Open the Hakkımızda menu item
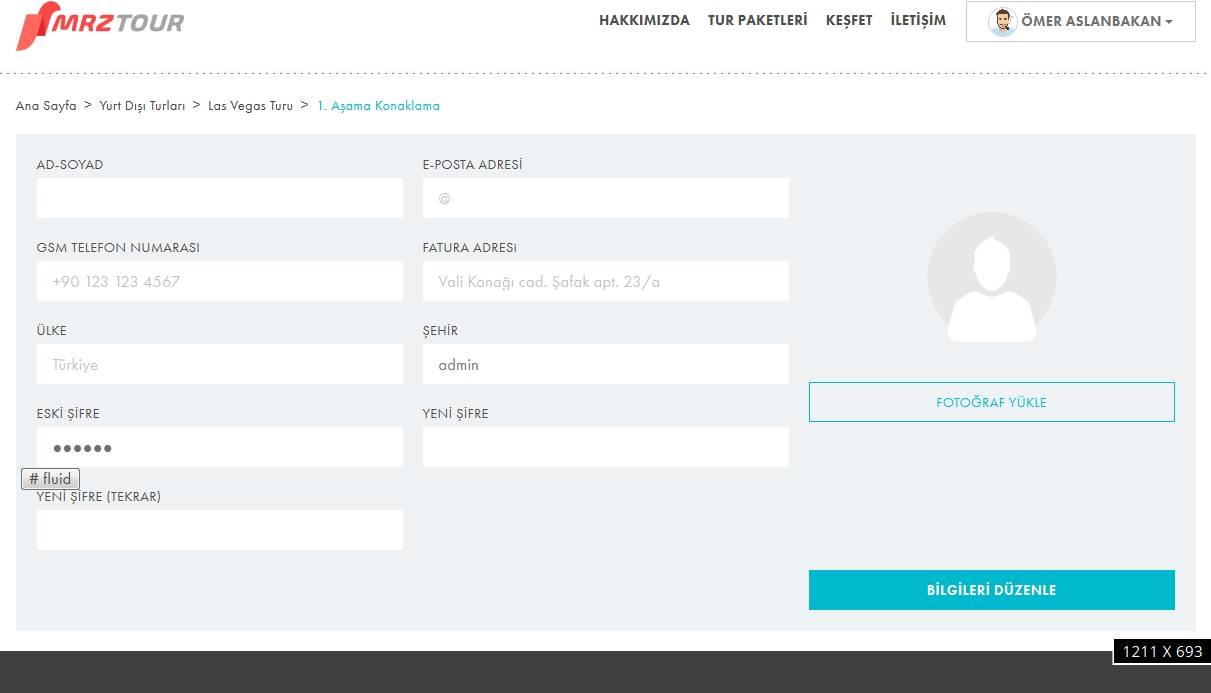Image resolution: width=1211 pixels, height=693 pixels. point(644,20)
